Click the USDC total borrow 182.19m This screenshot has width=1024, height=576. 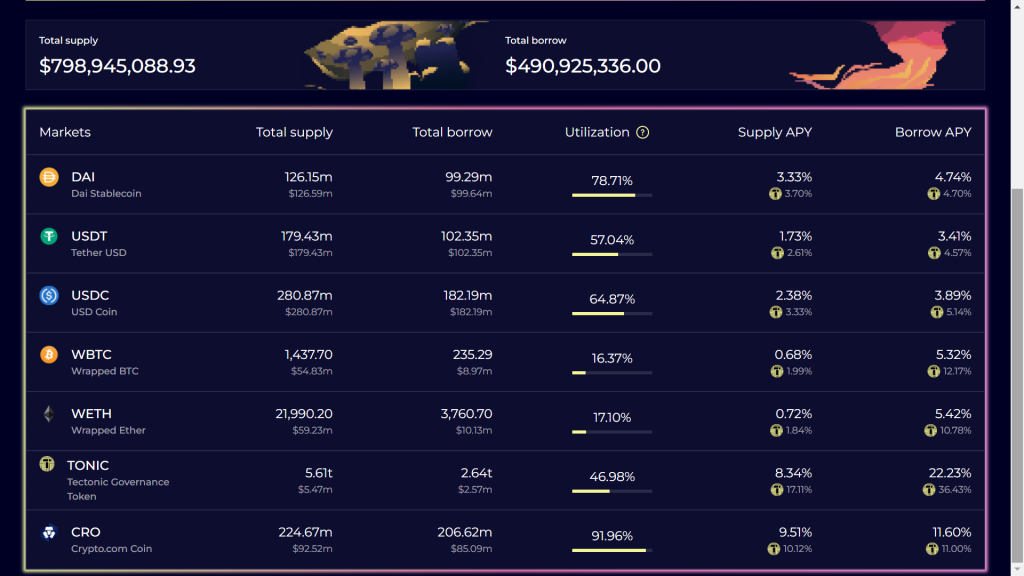coord(468,295)
